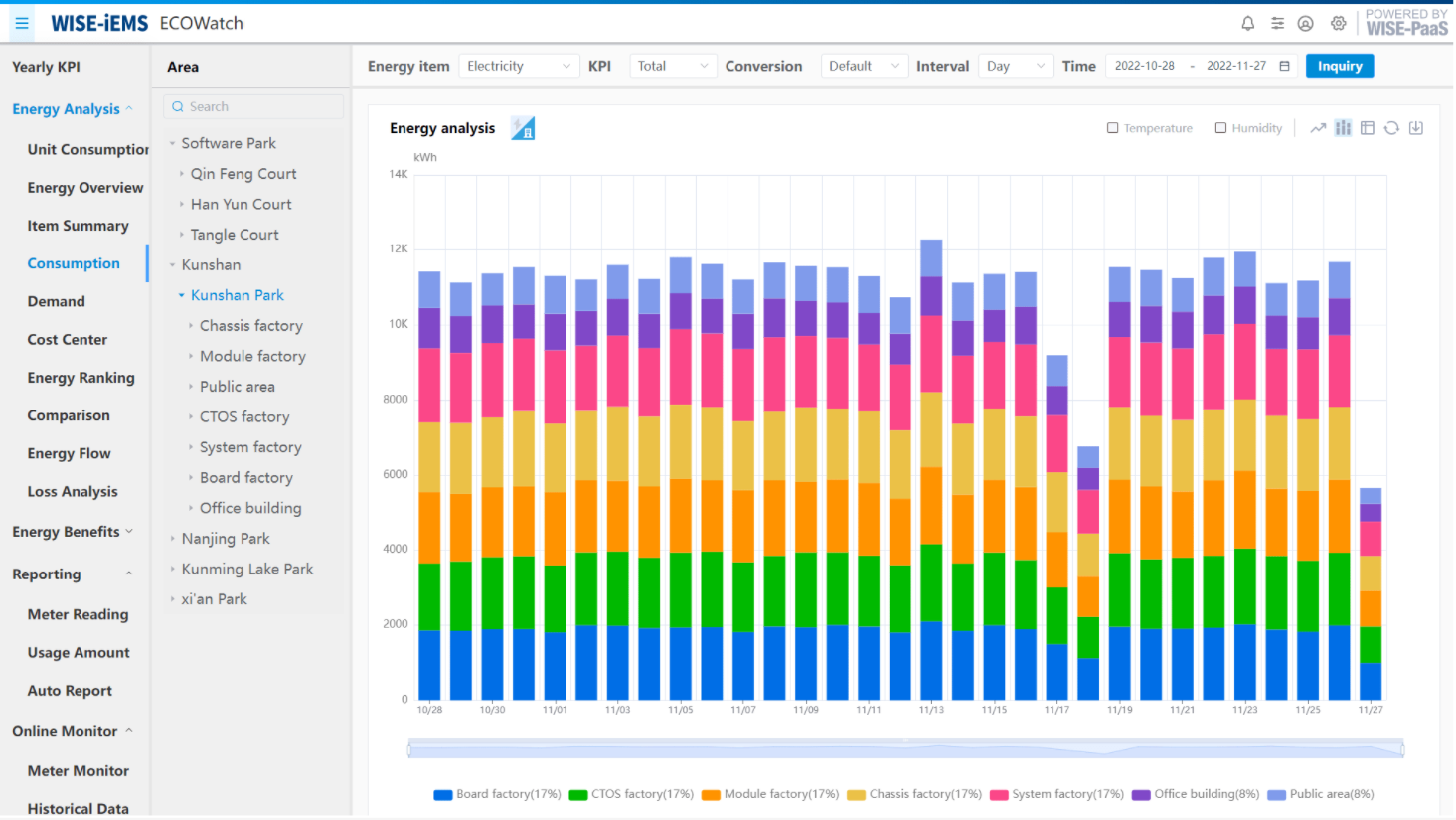Open the Interval dropdown showing Day
This screenshot has width=1456, height=820.
coord(1016,65)
